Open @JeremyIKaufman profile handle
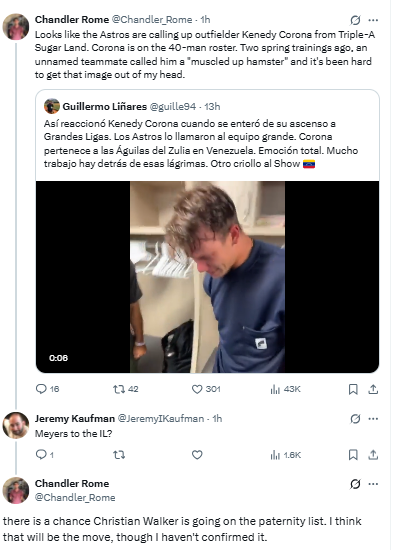The height and width of the screenshot is (550, 395). pyautogui.click(x=161, y=418)
